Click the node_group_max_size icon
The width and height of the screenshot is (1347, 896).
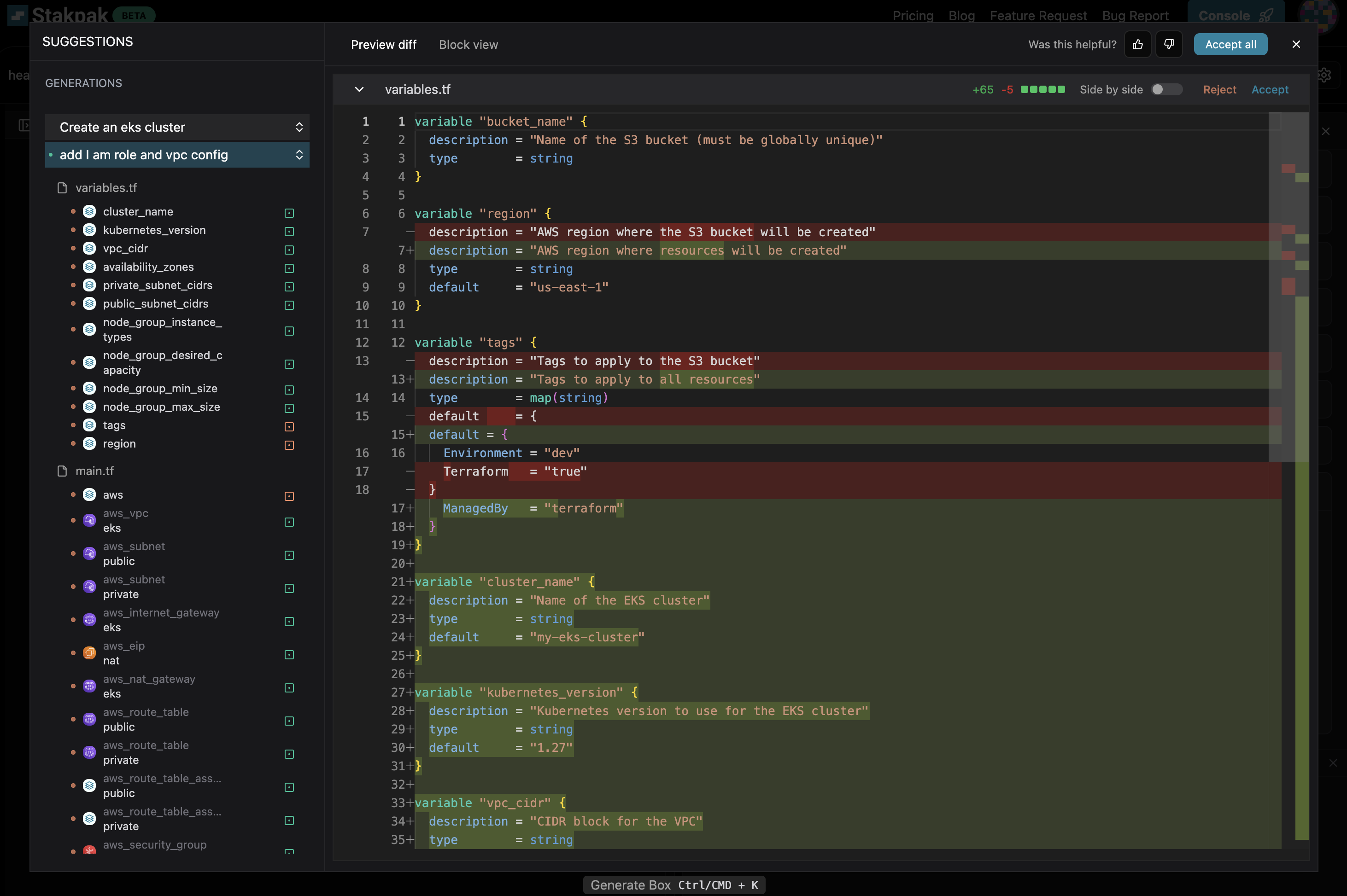[x=89, y=407]
